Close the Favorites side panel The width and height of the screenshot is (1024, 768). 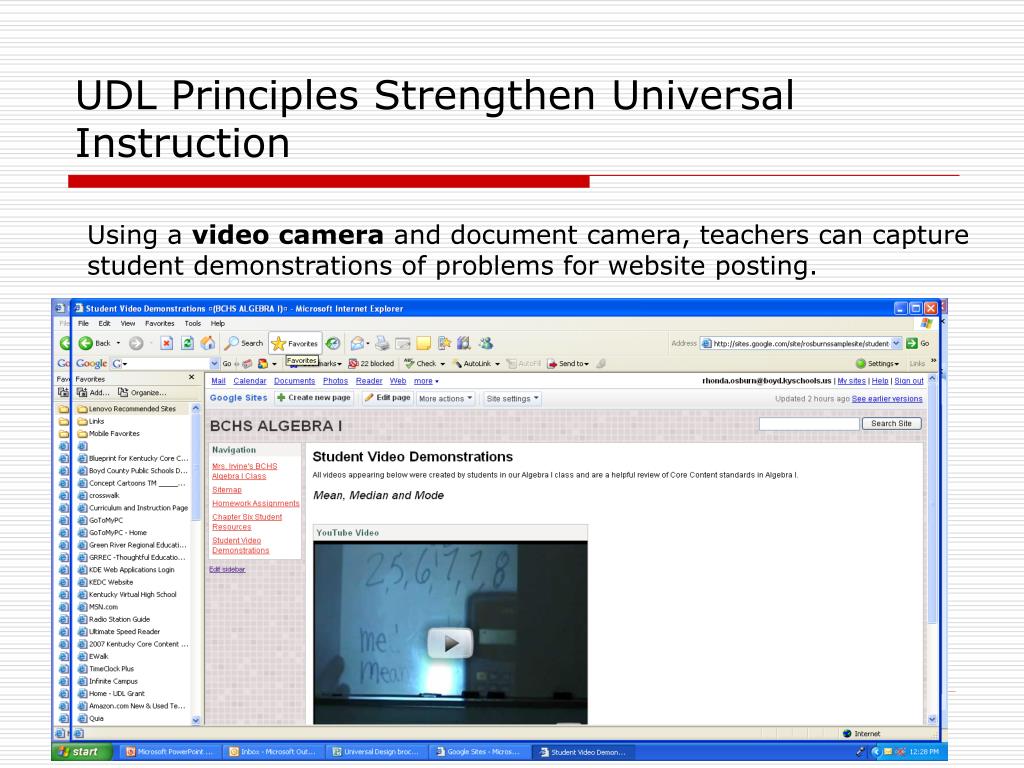click(x=192, y=378)
